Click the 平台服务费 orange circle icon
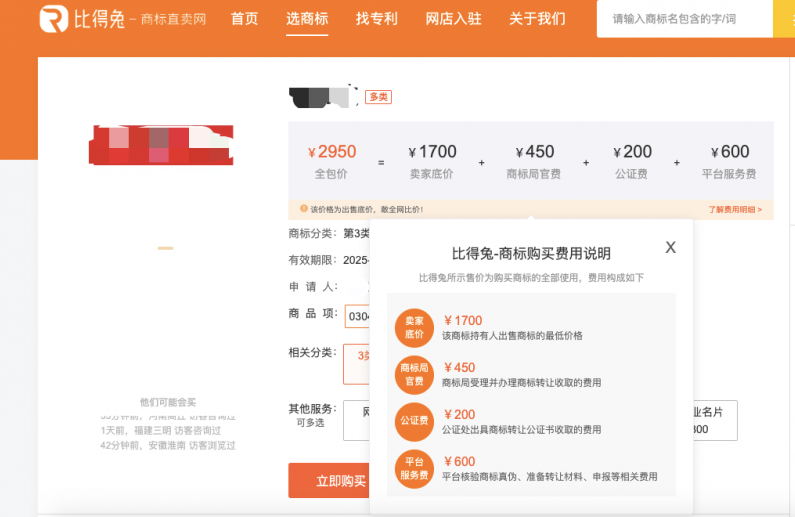The height and width of the screenshot is (517, 795). [414, 469]
